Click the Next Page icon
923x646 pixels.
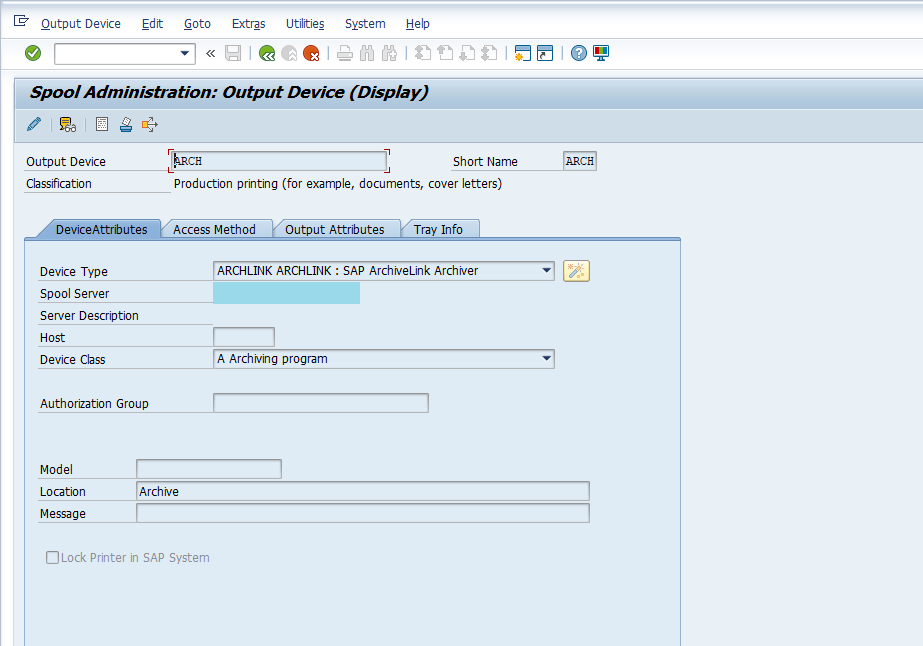(467, 54)
